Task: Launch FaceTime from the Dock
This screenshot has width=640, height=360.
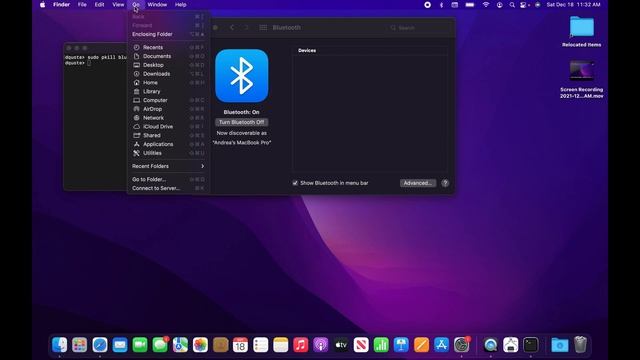Action: coord(140,345)
